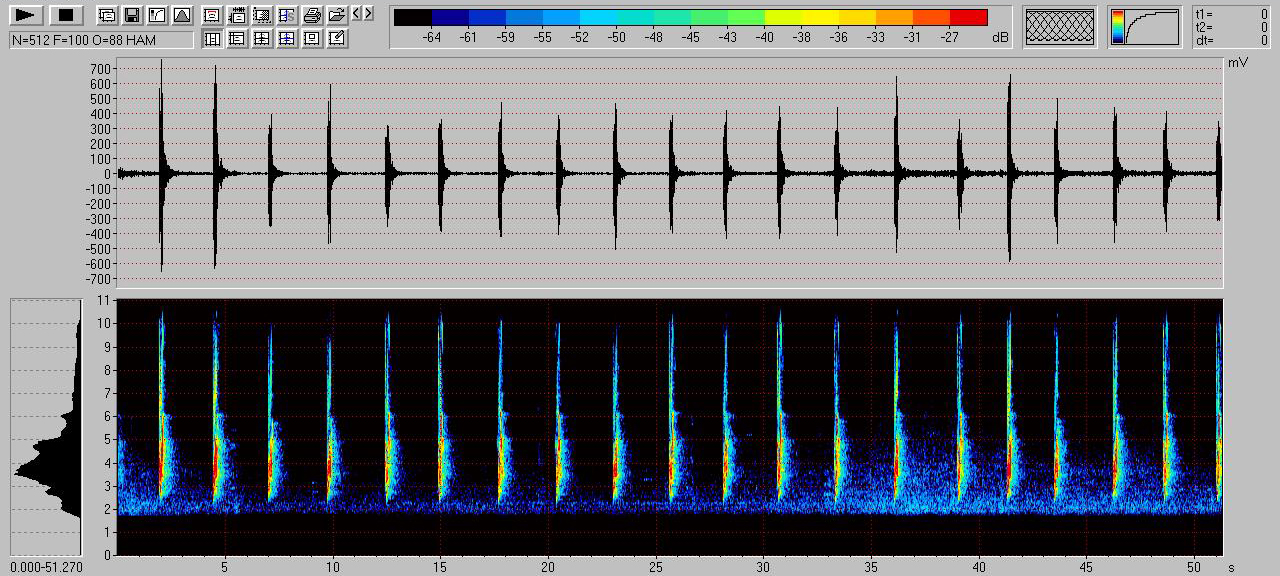Screen dimensions: 1280x576
Task: Click the overlapping windows icon
Action: (x=107, y=15)
